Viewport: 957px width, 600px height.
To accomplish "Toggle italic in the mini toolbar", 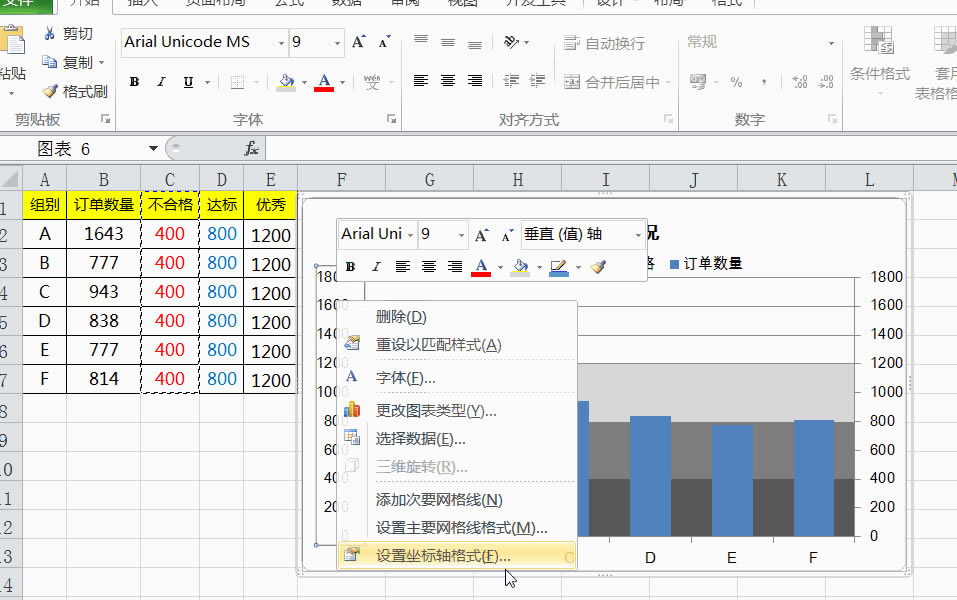I will [x=376, y=267].
